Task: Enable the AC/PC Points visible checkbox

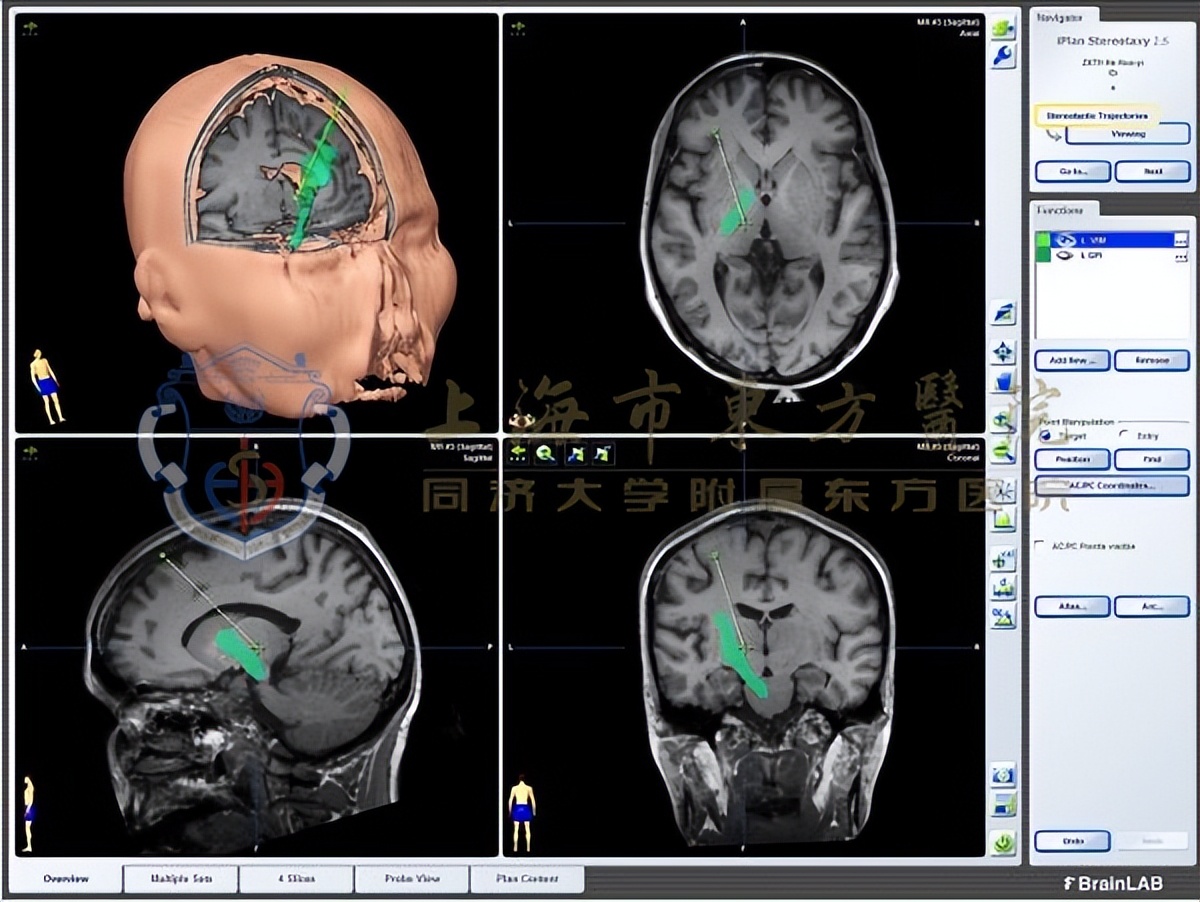Action: [x=1041, y=547]
